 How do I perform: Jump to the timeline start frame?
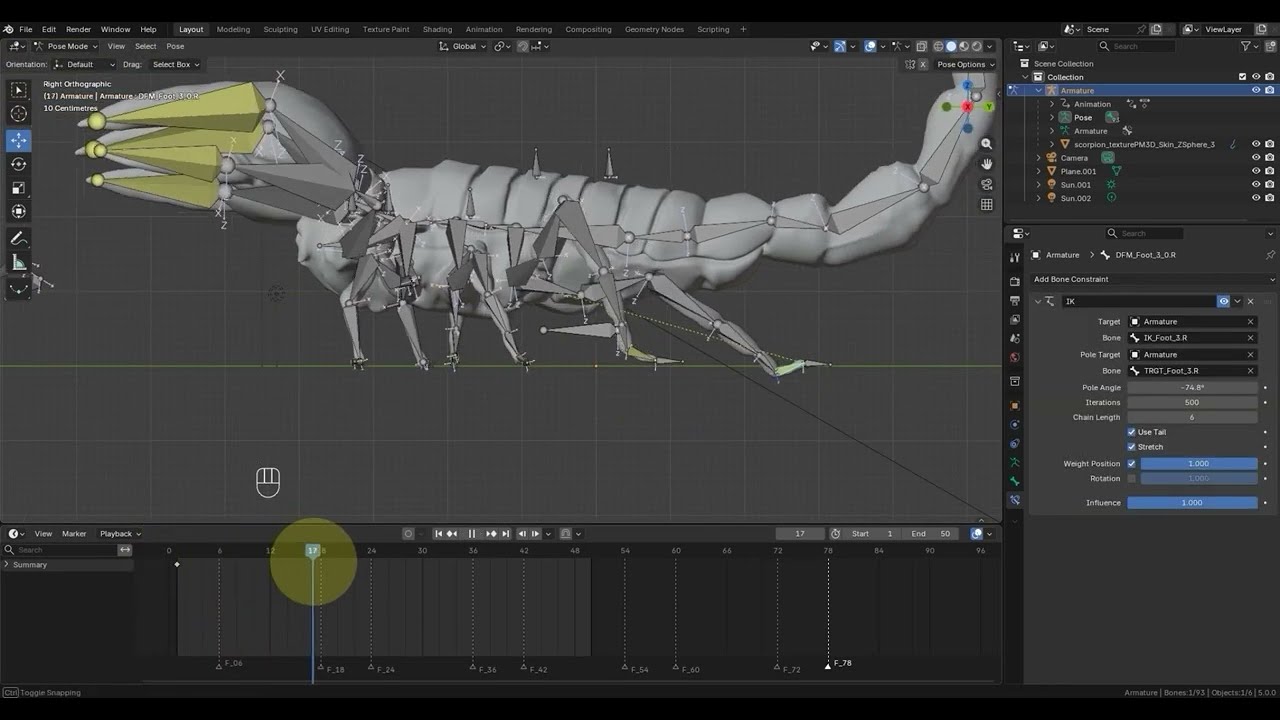click(438, 534)
